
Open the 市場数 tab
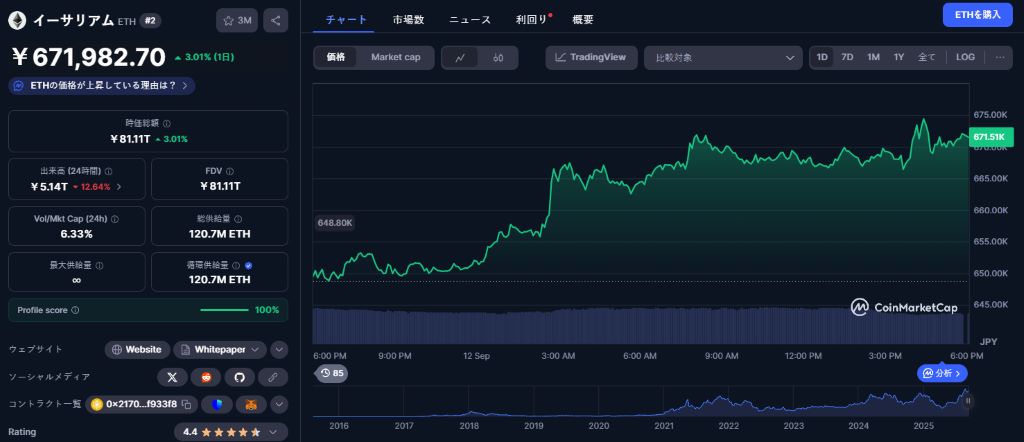[408, 20]
